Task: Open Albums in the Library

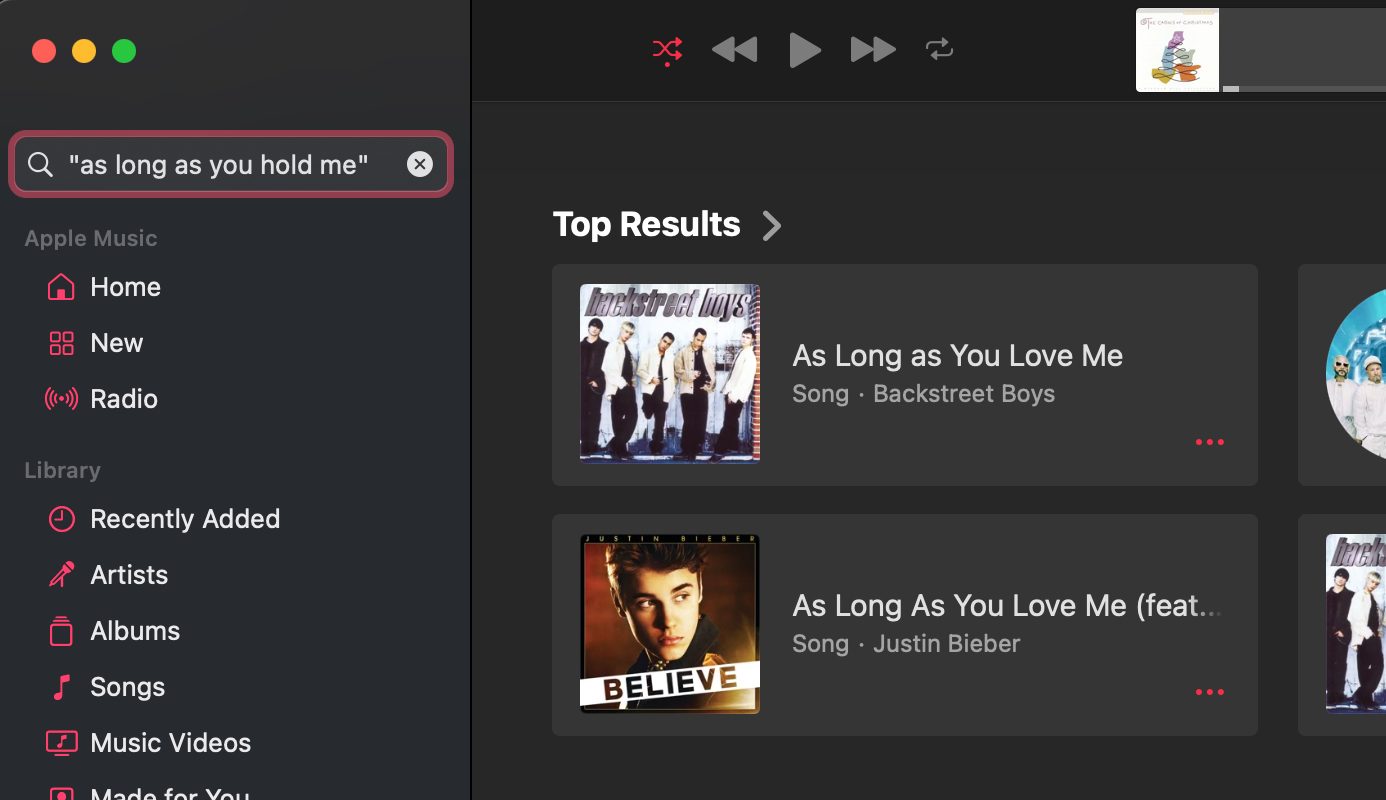Action: tap(135, 631)
